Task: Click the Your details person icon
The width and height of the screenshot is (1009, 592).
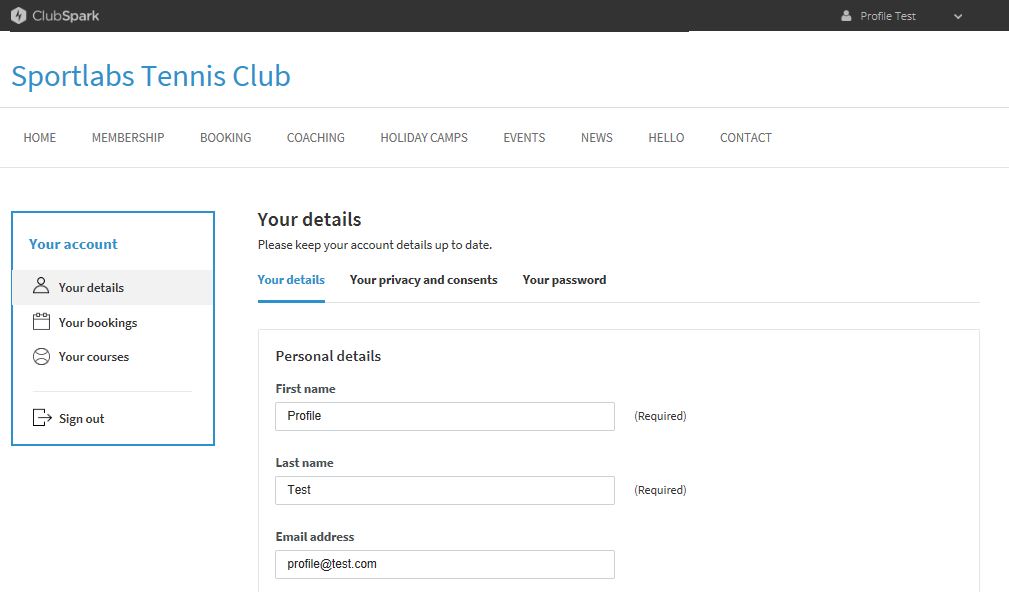Action: [41, 287]
